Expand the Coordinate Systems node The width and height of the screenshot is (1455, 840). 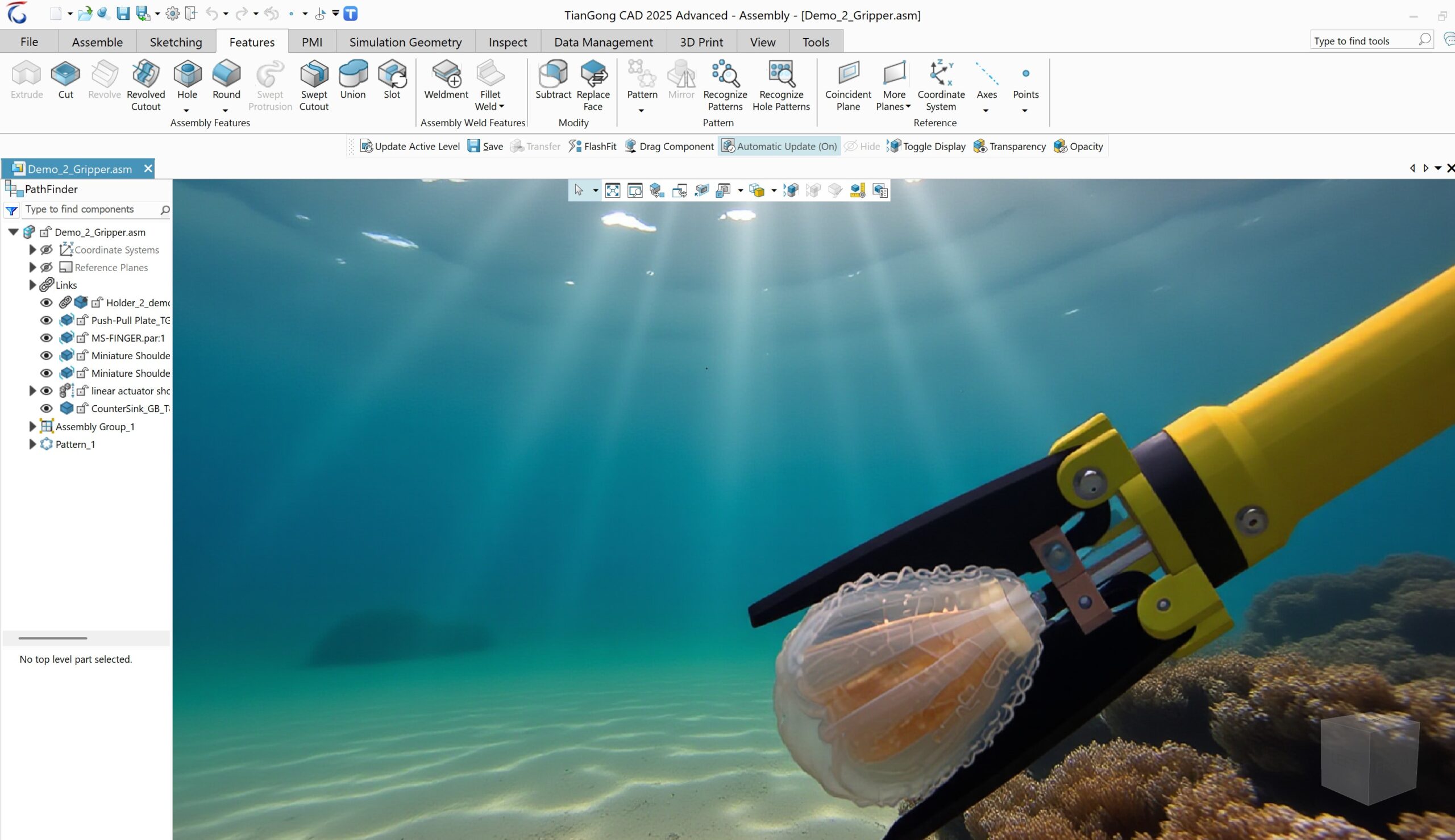[32, 250]
